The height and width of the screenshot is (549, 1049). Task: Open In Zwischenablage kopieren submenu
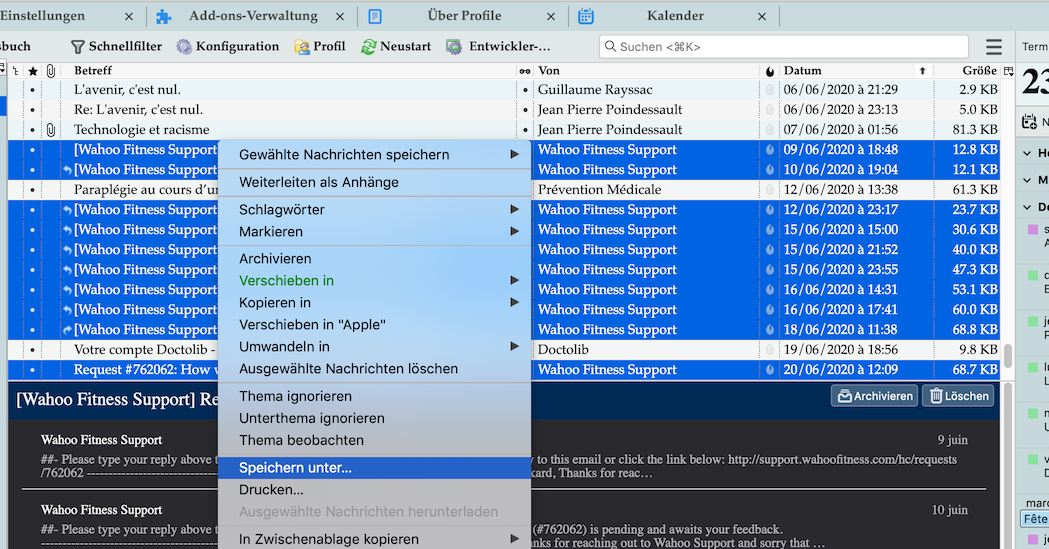tap(375, 539)
